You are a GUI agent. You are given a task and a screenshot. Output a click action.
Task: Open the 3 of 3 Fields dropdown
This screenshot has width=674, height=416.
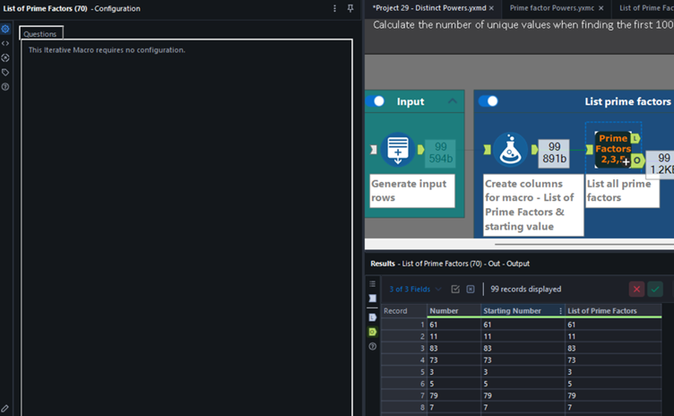[415, 289]
